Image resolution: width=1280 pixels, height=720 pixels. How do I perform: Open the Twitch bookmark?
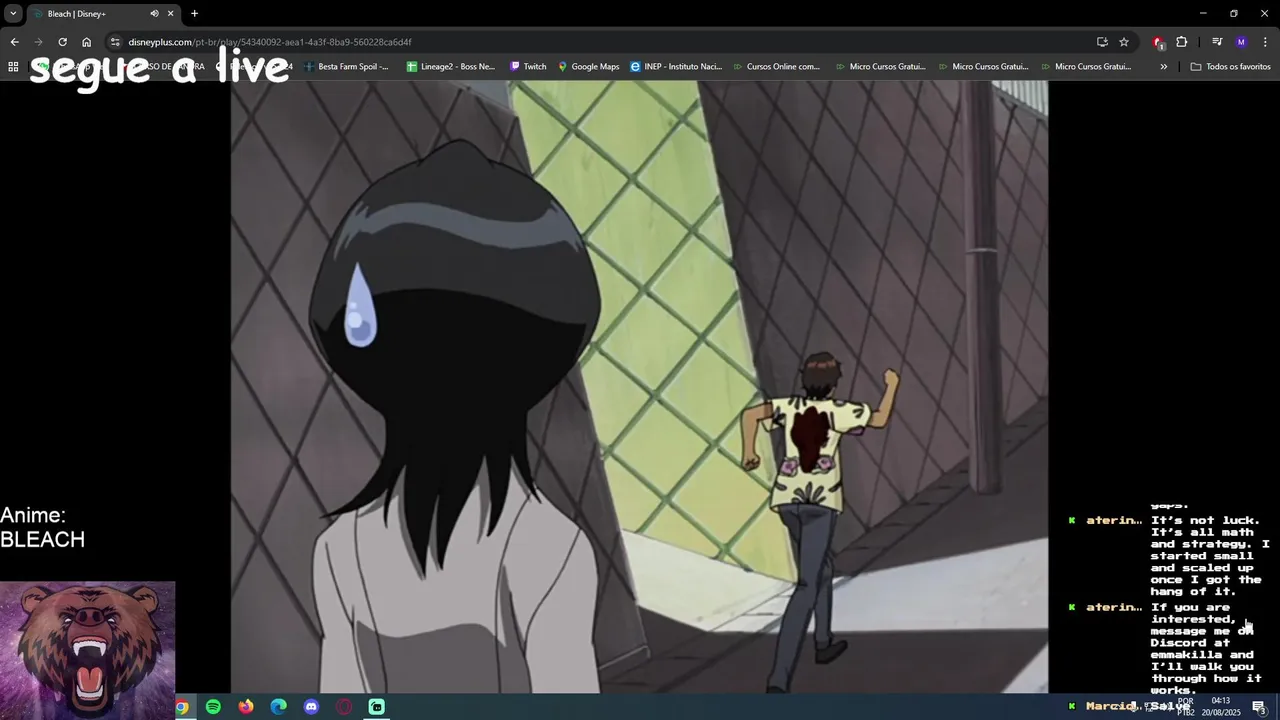[528, 67]
